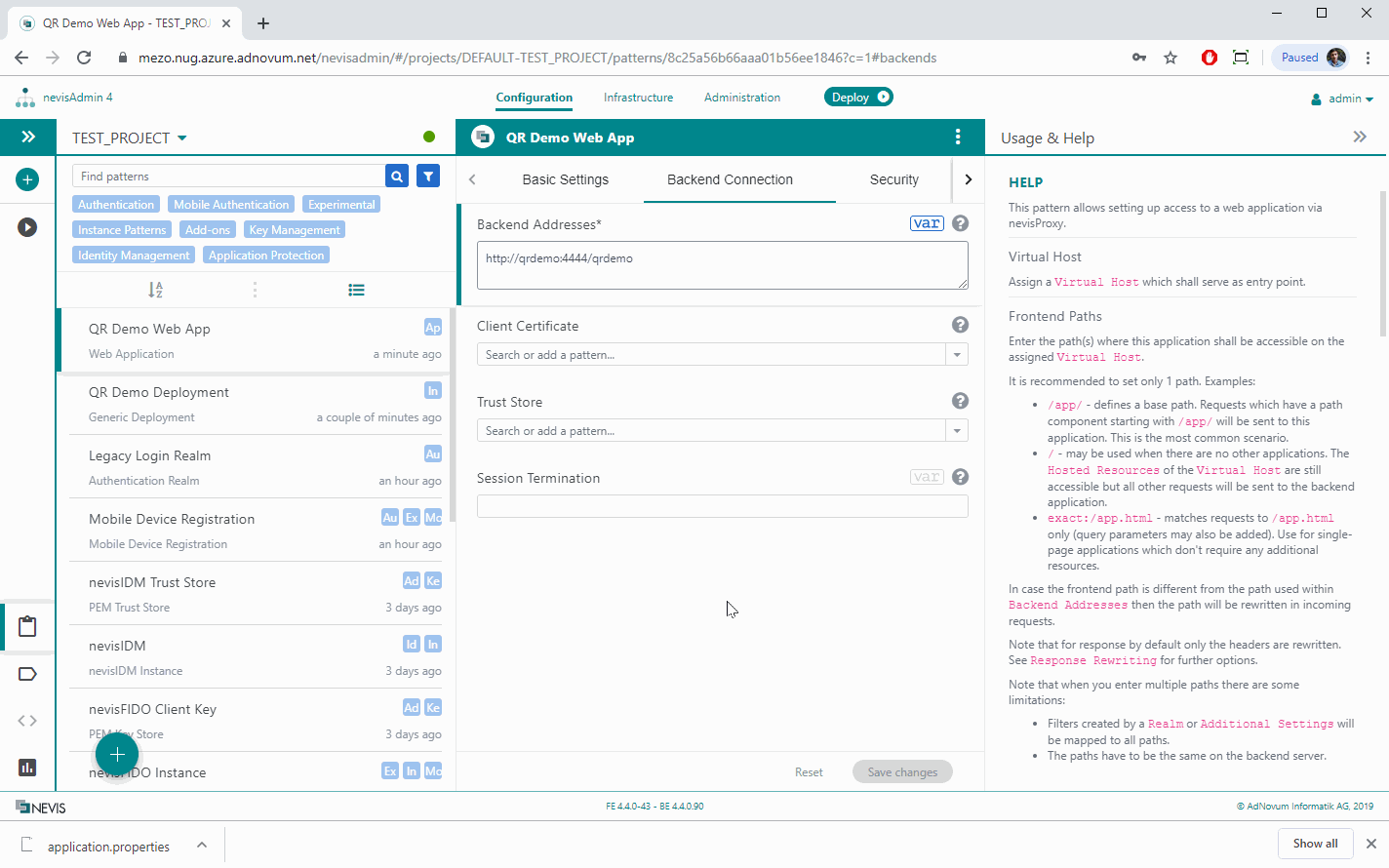Toggle the Authentication filter tag
The image size is (1389, 868).
click(116, 205)
